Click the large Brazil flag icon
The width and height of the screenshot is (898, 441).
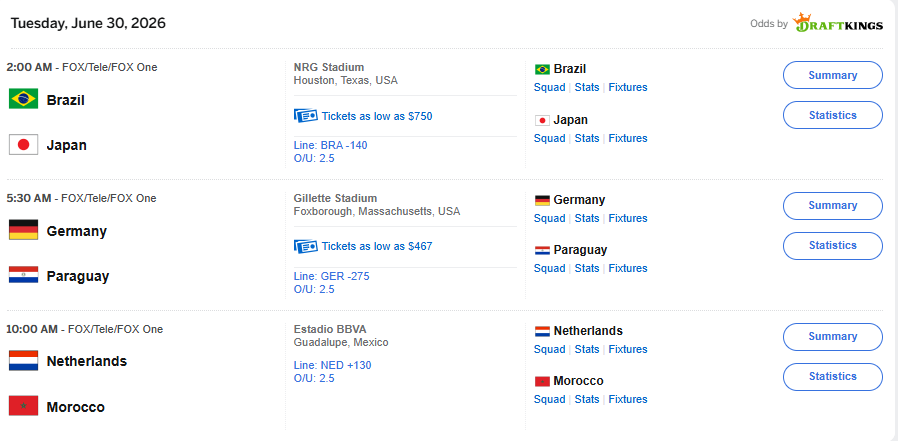[23, 99]
